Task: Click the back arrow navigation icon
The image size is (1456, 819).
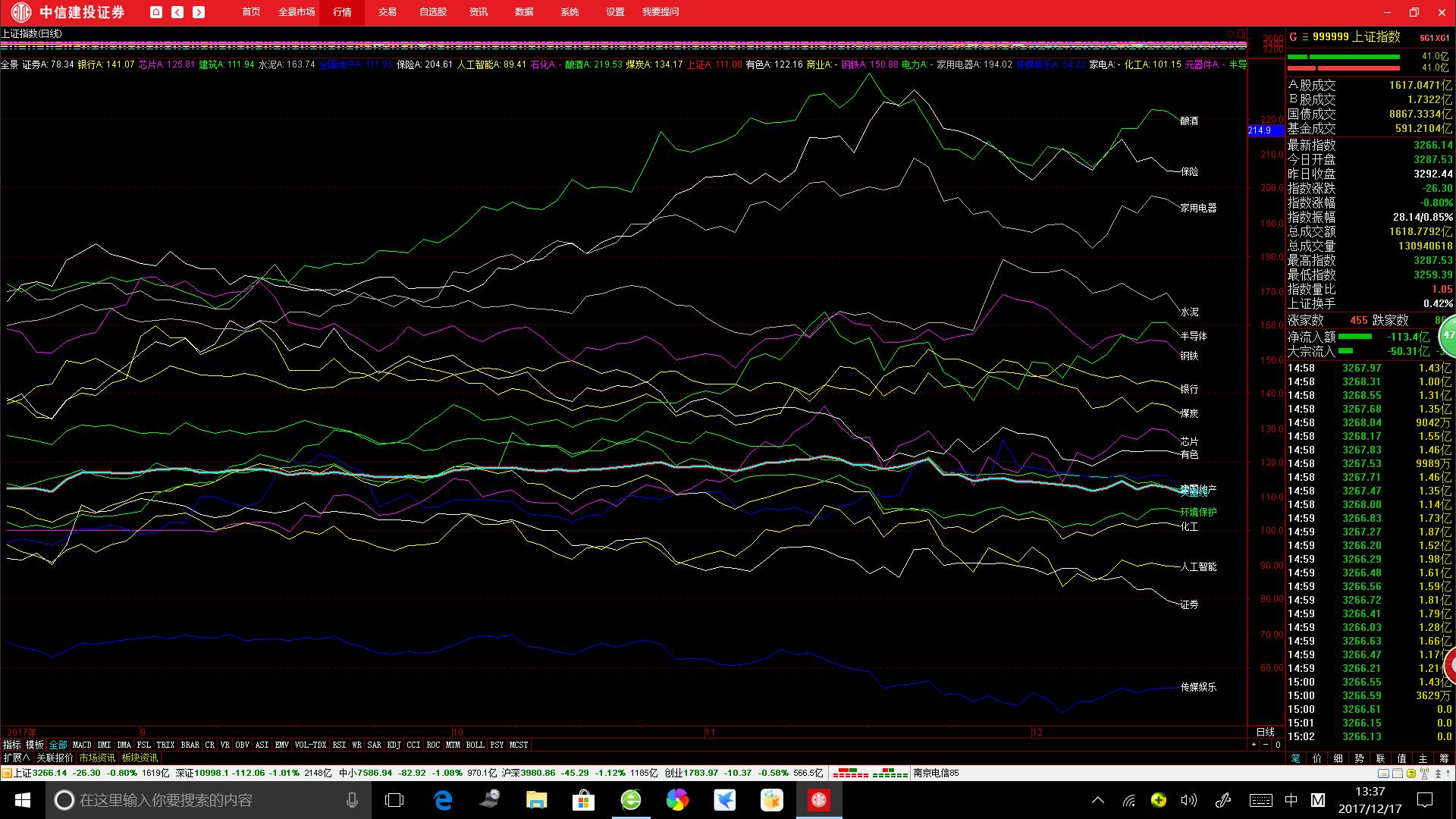Action: click(x=177, y=12)
